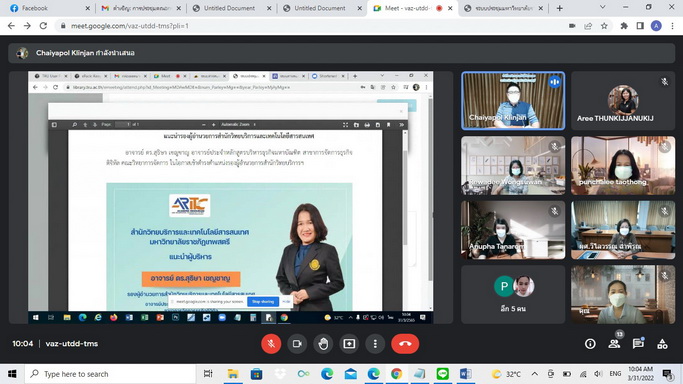Click Automatic Zoom dropdown in presented PDF
Screen dimensions: 683x384
tap(238, 125)
